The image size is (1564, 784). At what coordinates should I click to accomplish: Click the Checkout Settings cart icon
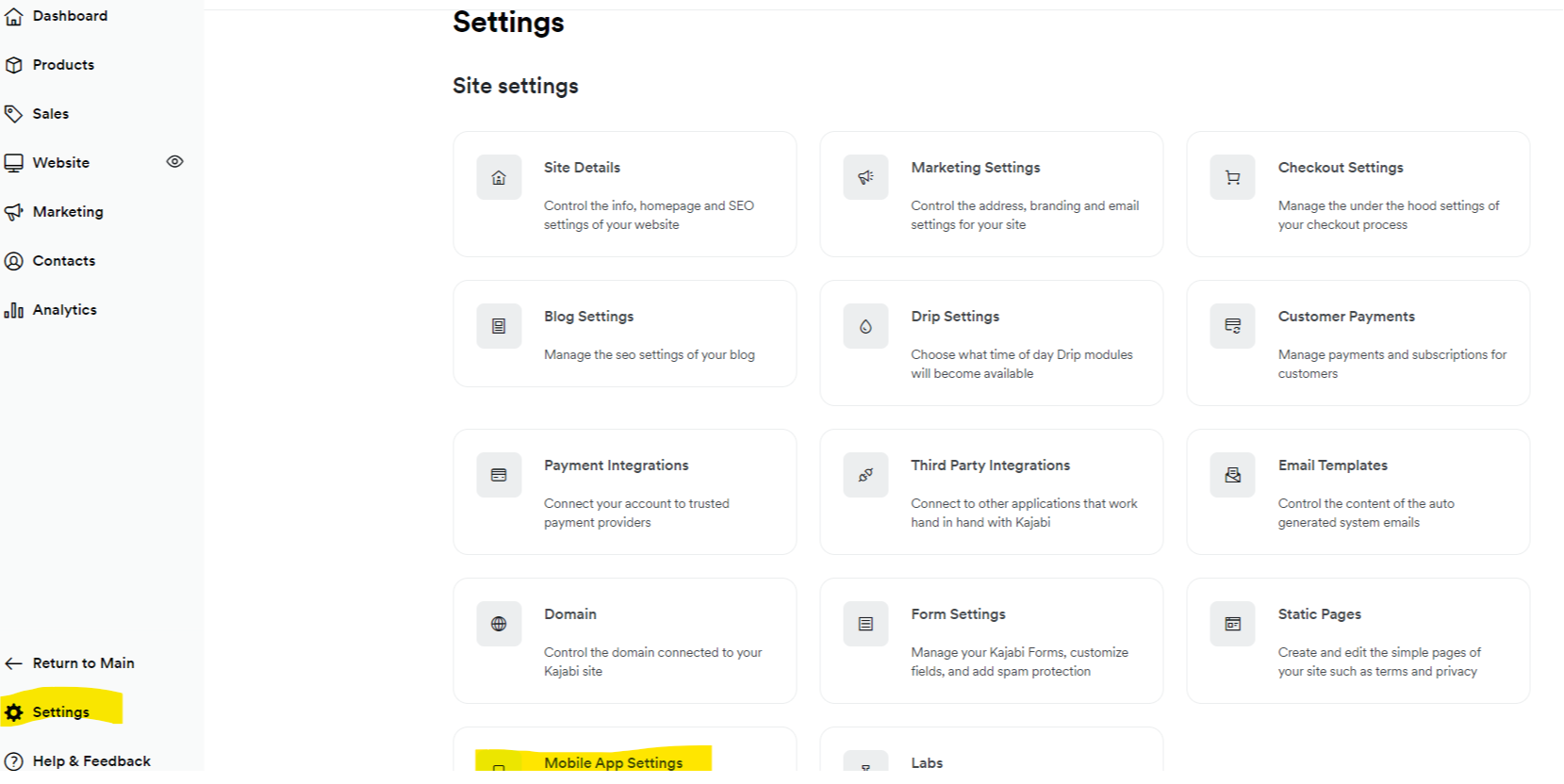(x=1232, y=177)
